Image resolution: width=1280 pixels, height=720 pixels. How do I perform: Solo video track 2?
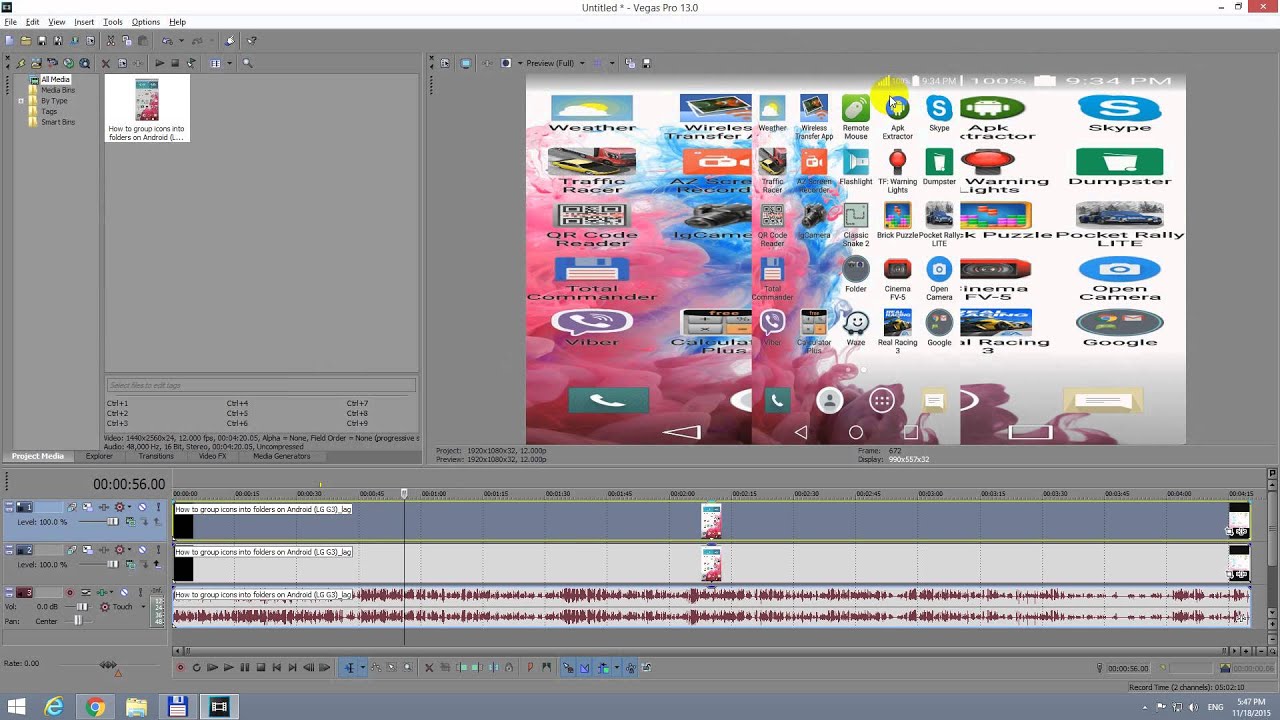tap(158, 550)
